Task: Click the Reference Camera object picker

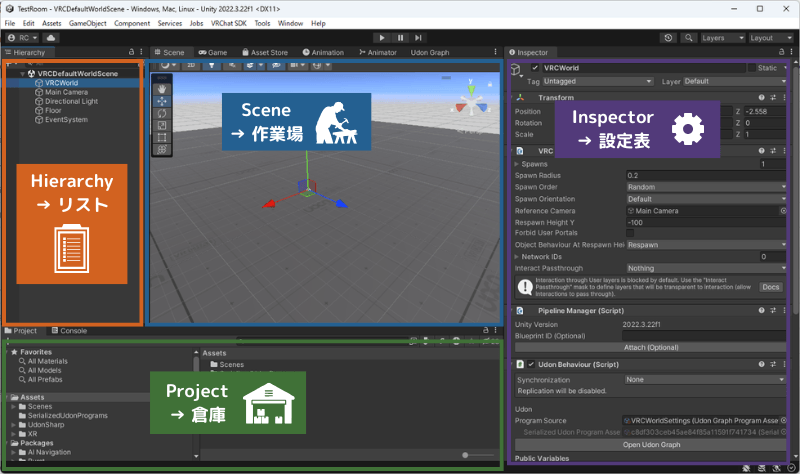Action: coord(783,211)
